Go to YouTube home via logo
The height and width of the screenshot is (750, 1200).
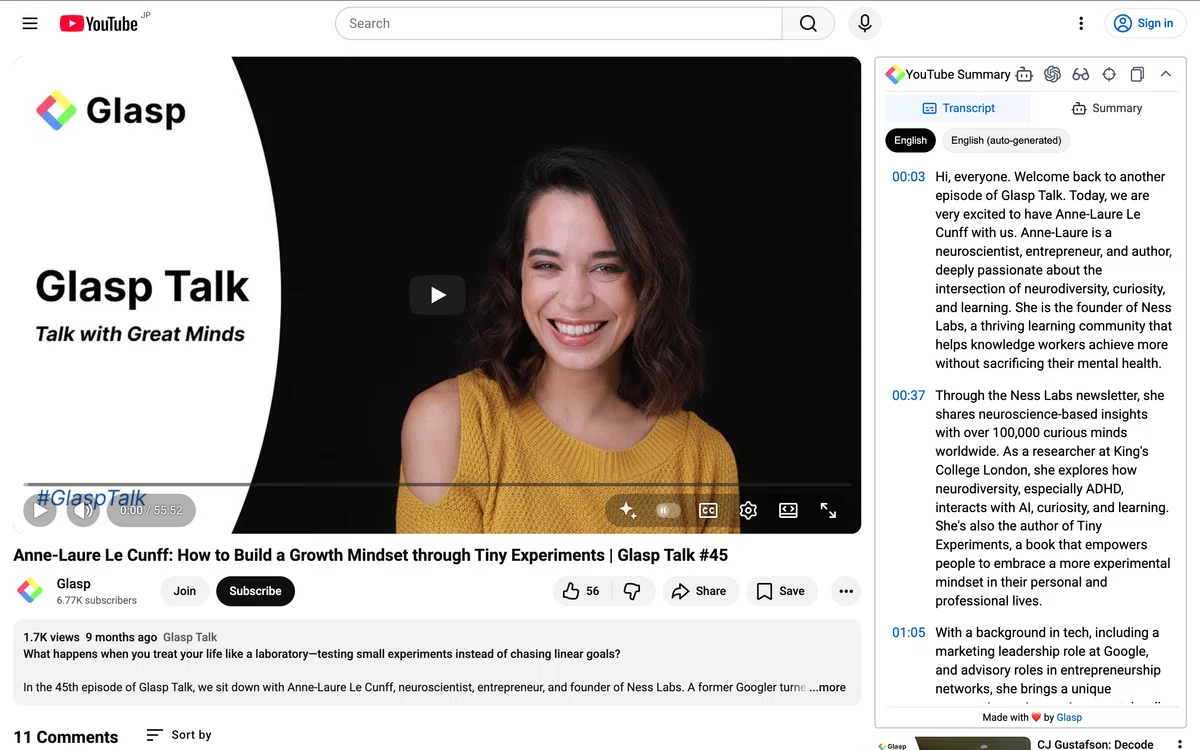tap(98, 23)
